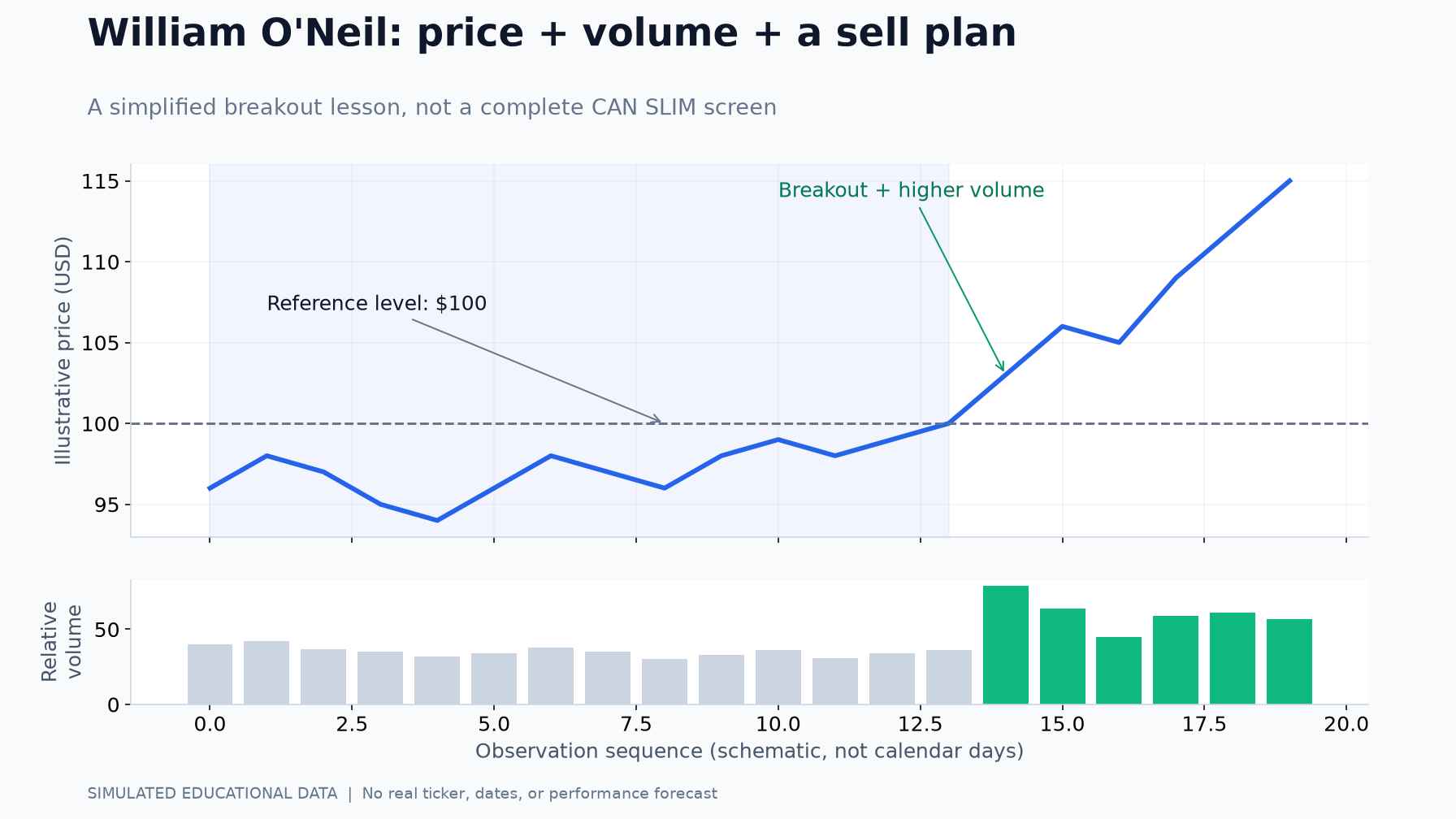This screenshot has width=1456, height=819.
Task: Click the 'SIMULATED EDUCATIONAL DATA' footer text
Action: coord(212,794)
